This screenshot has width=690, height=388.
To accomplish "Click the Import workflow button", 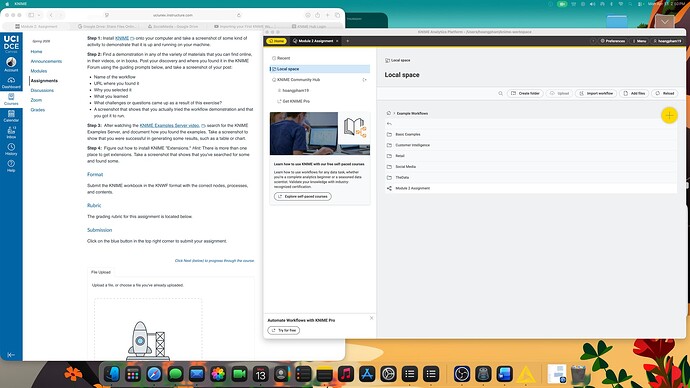I will (x=596, y=93).
